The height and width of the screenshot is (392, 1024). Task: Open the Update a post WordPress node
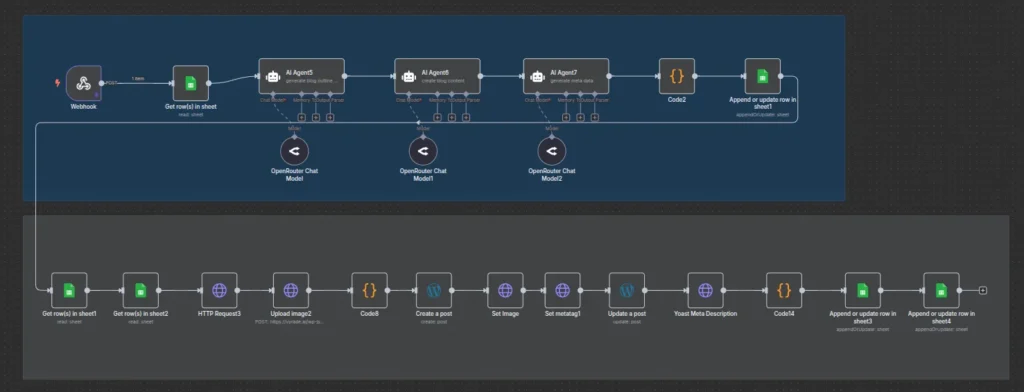coord(627,290)
